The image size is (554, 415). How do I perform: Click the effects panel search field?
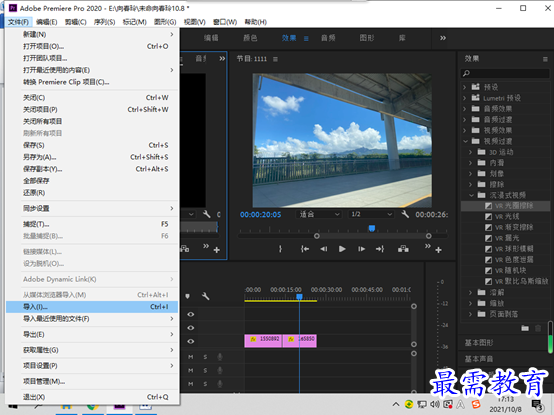click(506, 73)
